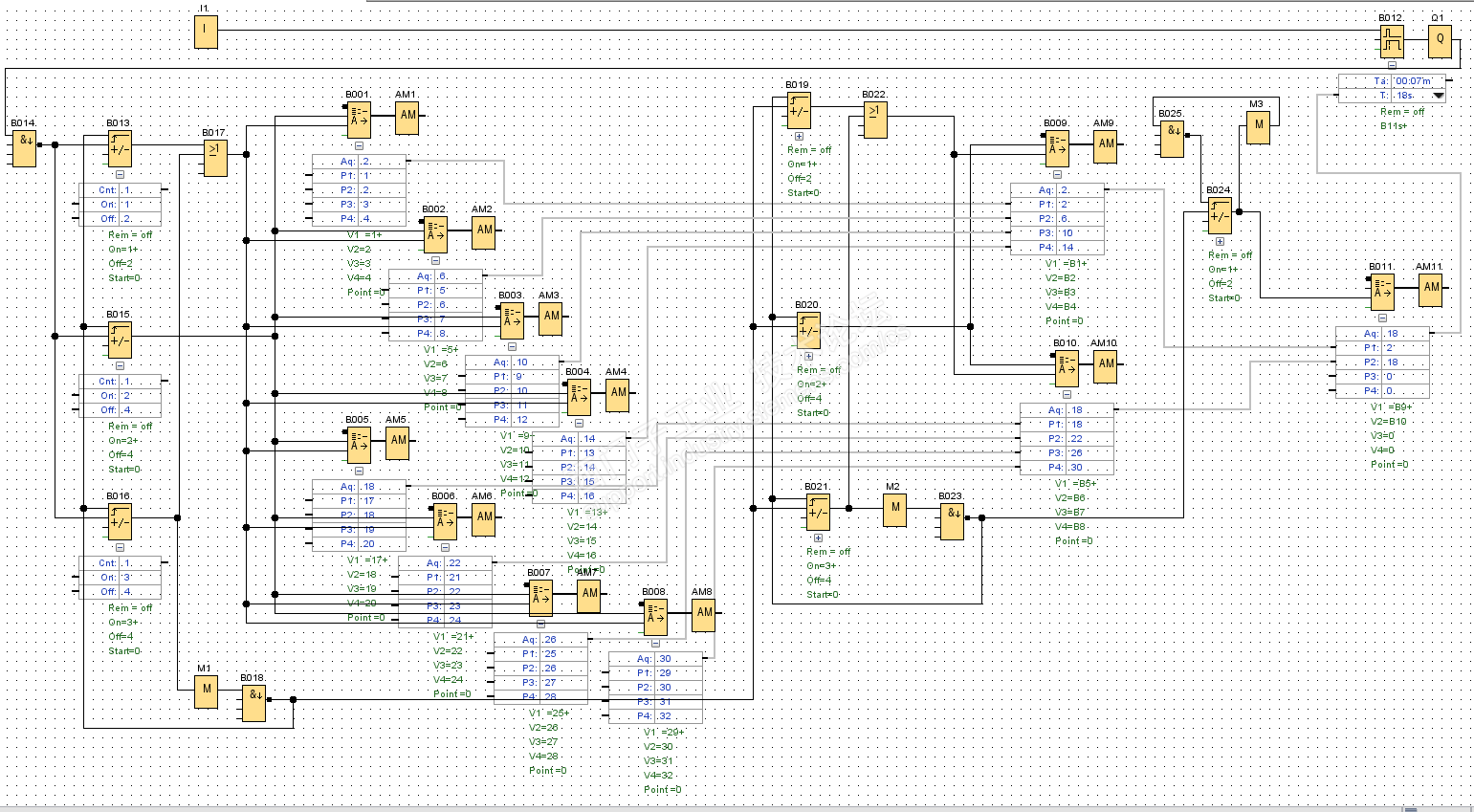Select the B013 up/down counter block

point(120,149)
